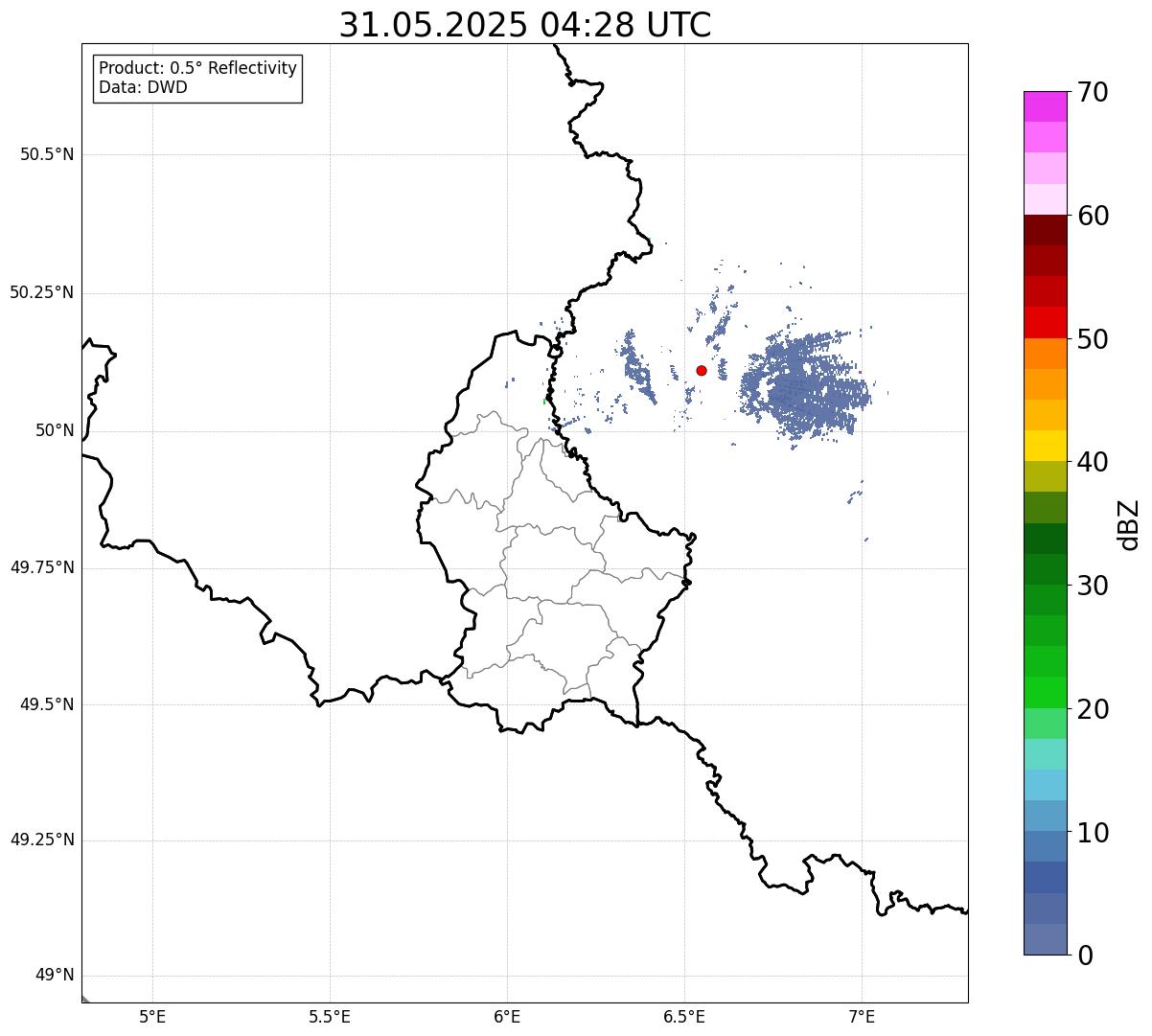Click the latitude label 49.25°N

pyautogui.click(x=42, y=840)
